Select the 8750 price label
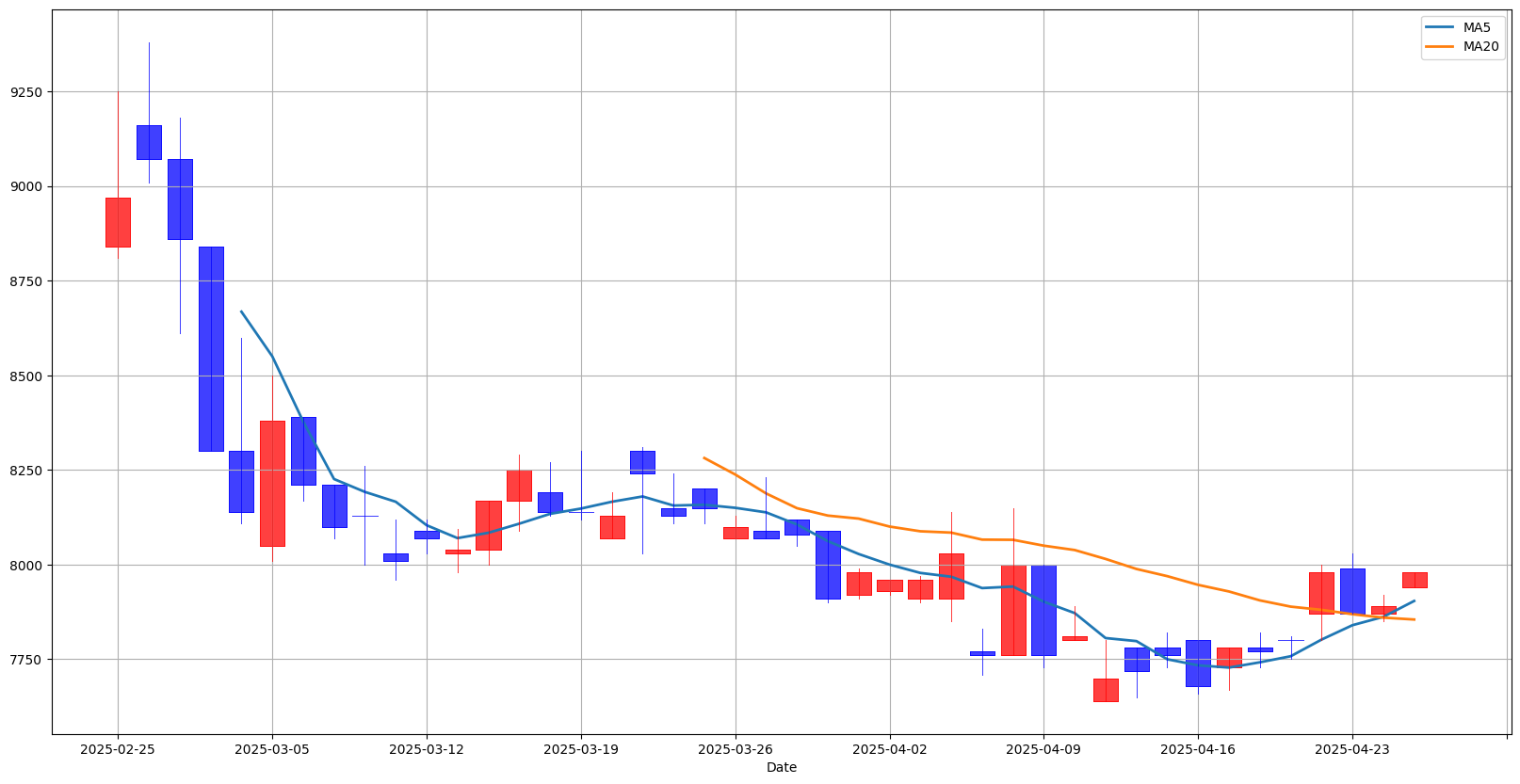Screen dimensions: 1520x784 point(25,281)
